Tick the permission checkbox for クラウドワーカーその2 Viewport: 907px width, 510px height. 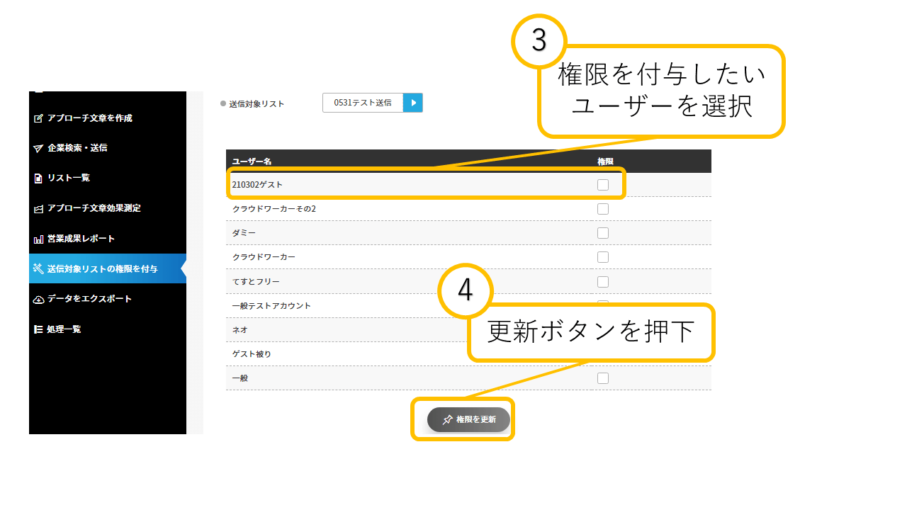[x=603, y=209]
